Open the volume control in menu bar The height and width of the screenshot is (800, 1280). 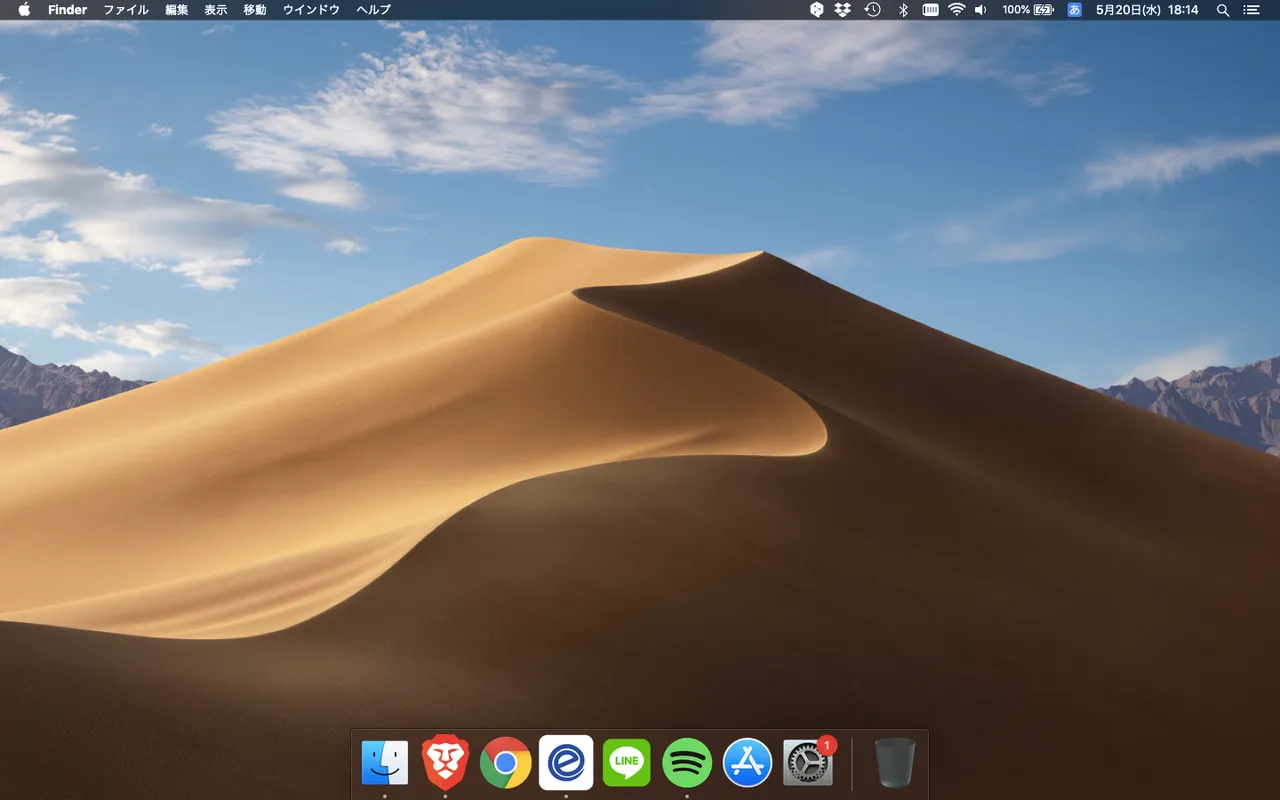[x=981, y=9]
